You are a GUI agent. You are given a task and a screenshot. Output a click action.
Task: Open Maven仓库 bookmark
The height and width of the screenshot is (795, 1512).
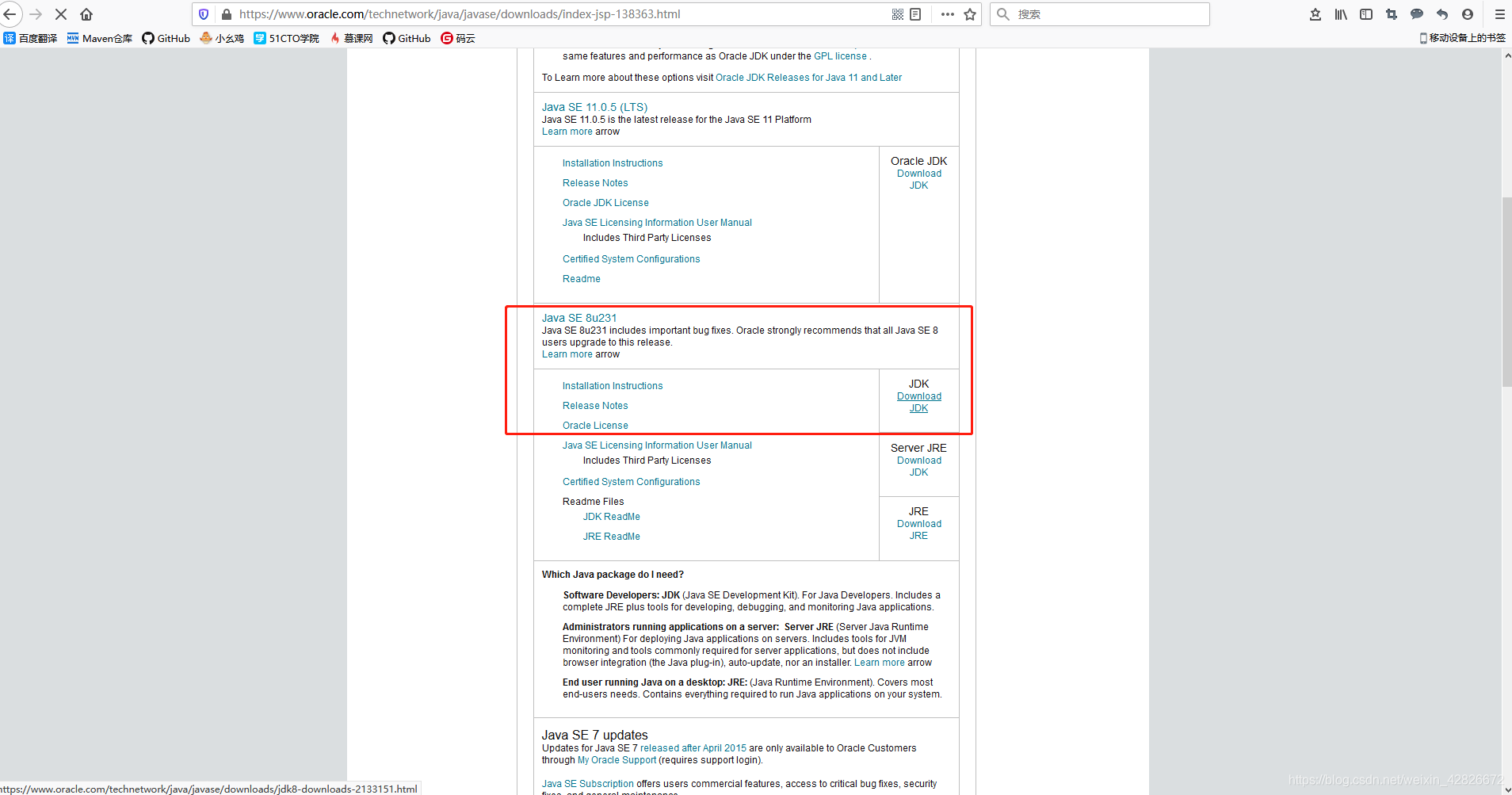100,38
